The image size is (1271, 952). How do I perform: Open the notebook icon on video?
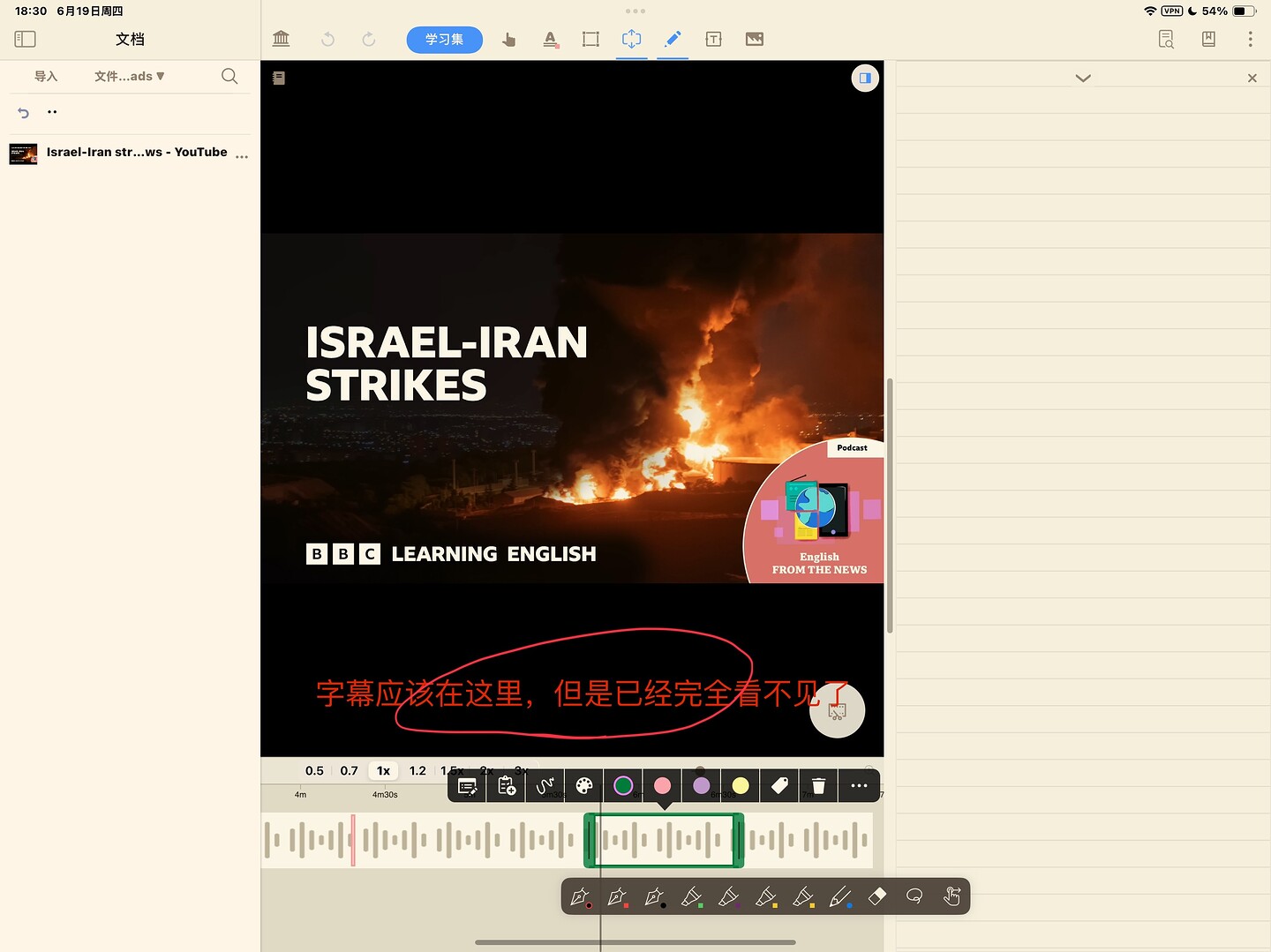[279, 78]
